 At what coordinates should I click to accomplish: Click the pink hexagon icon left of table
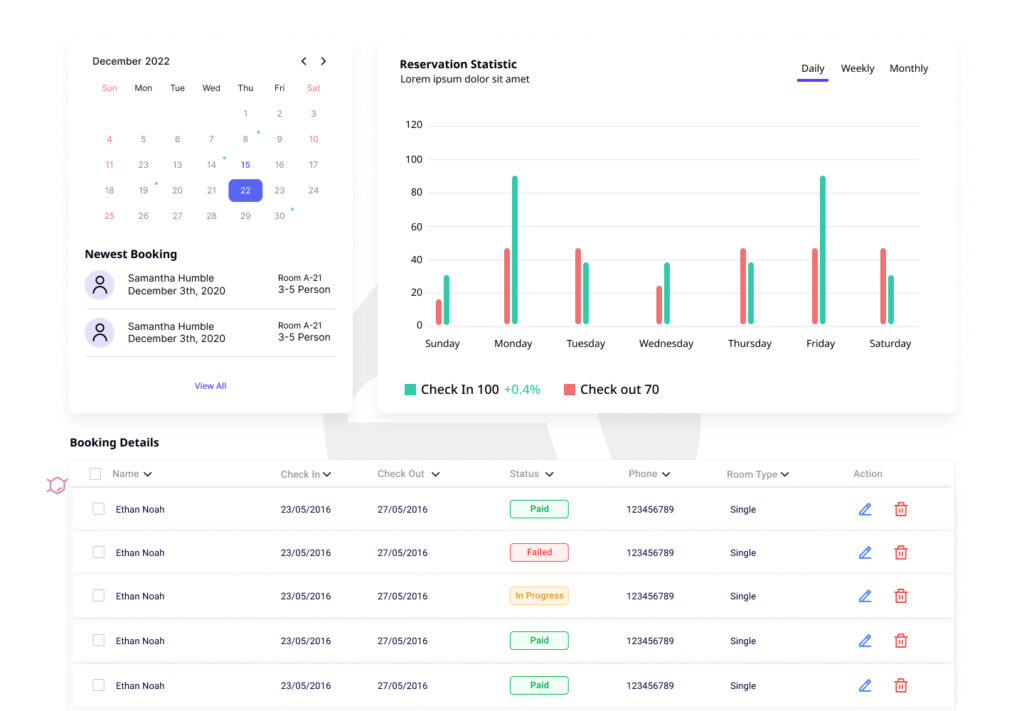(x=57, y=486)
